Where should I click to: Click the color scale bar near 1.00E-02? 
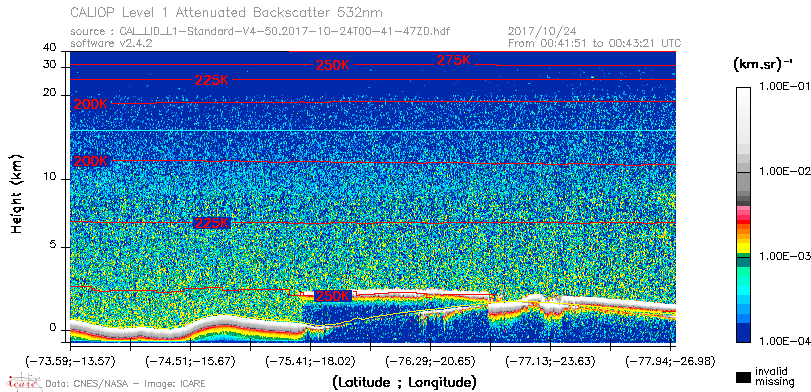[743, 171]
